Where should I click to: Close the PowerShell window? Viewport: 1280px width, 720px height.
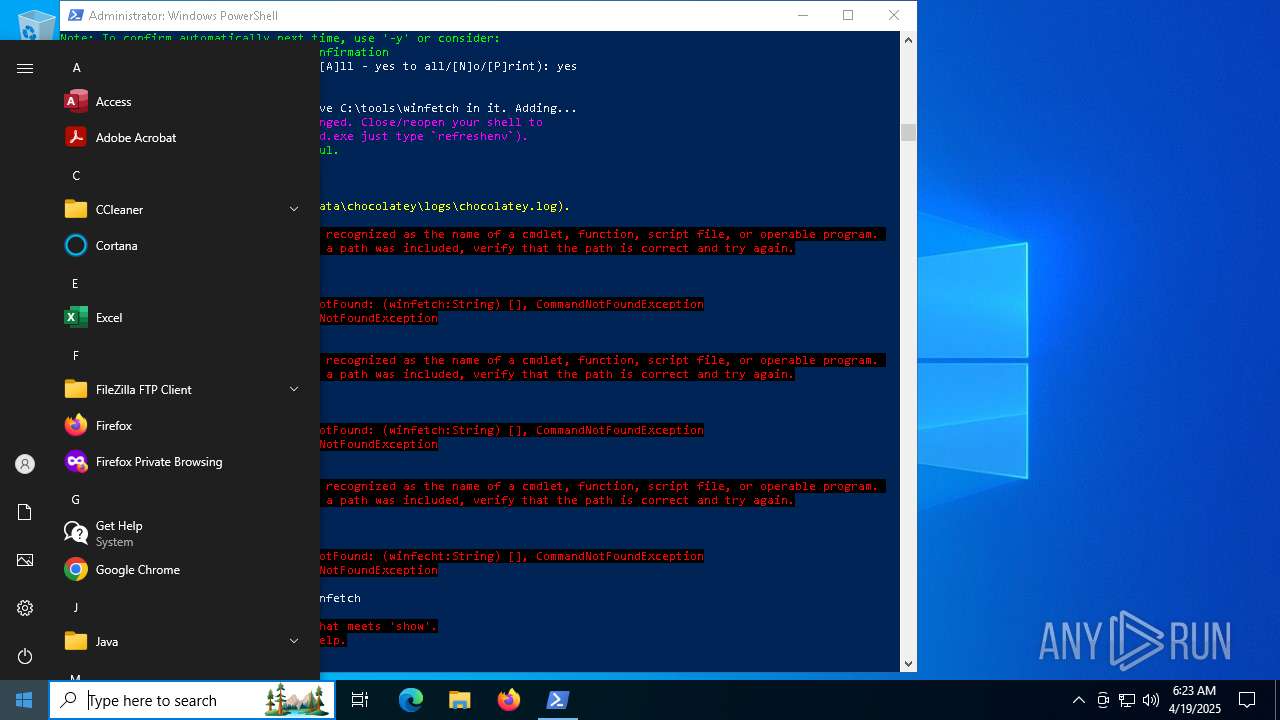894,15
